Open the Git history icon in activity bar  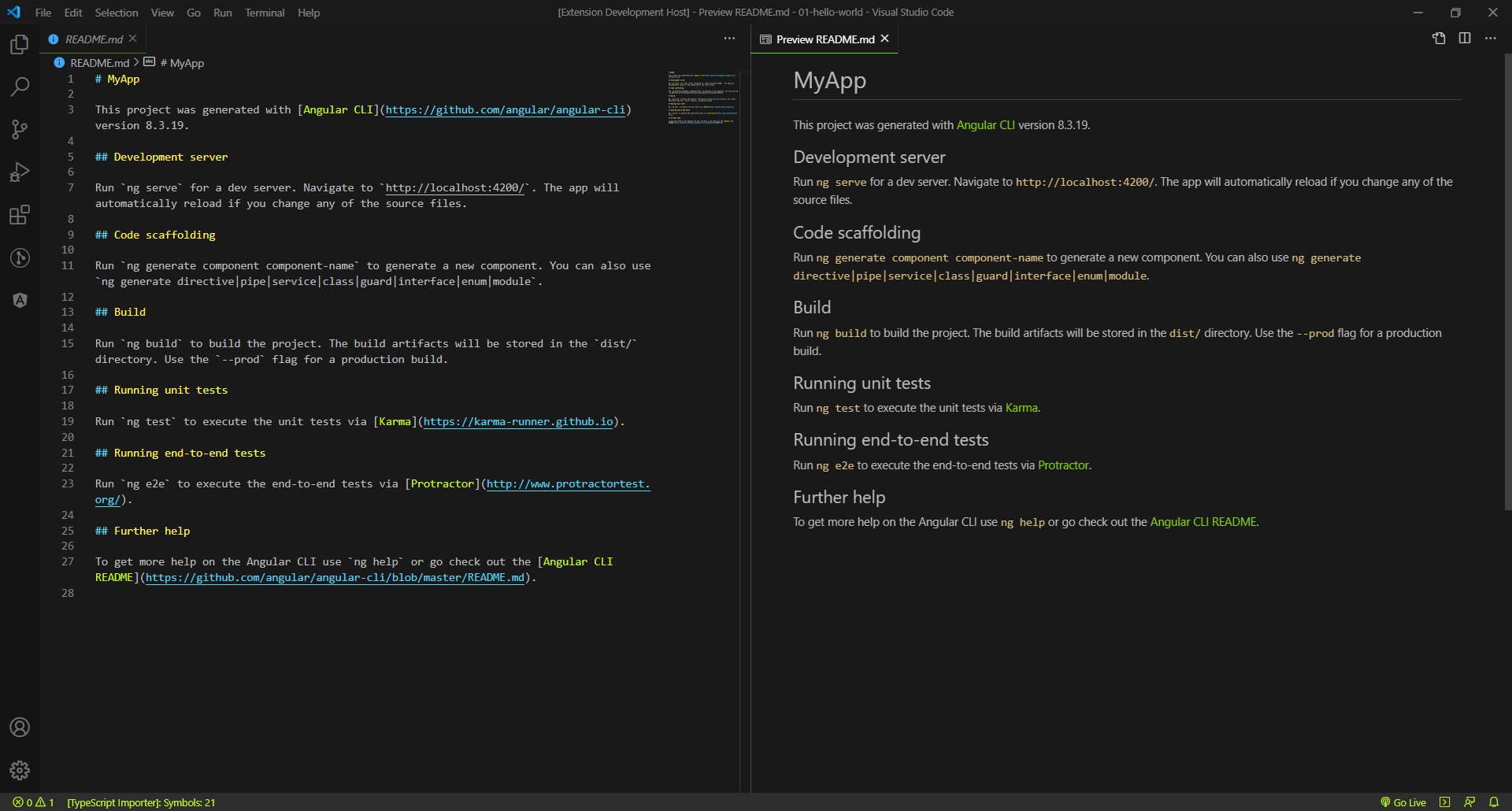[x=20, y=257]
